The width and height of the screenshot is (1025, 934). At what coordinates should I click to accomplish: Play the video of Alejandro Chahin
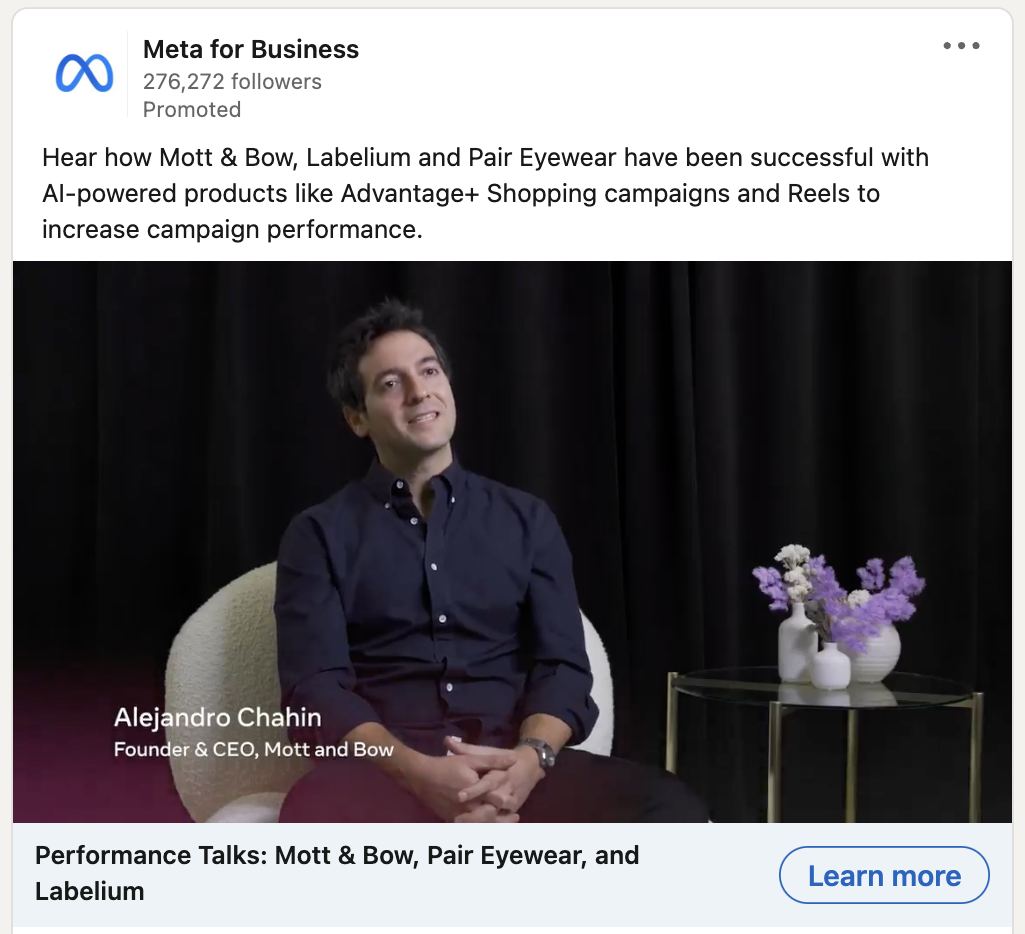coord(512,542)
